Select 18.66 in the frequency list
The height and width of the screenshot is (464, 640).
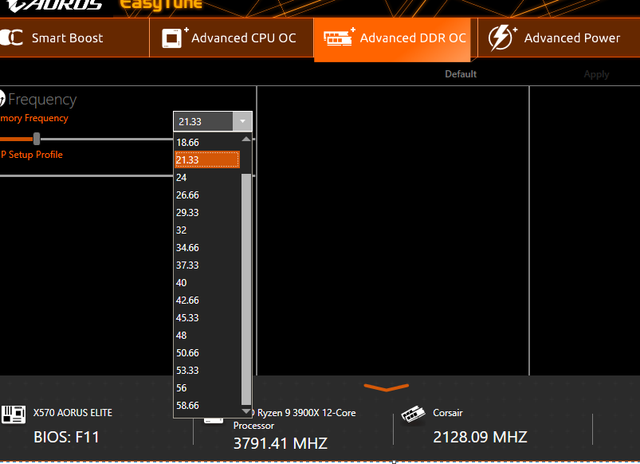point(207,142)
